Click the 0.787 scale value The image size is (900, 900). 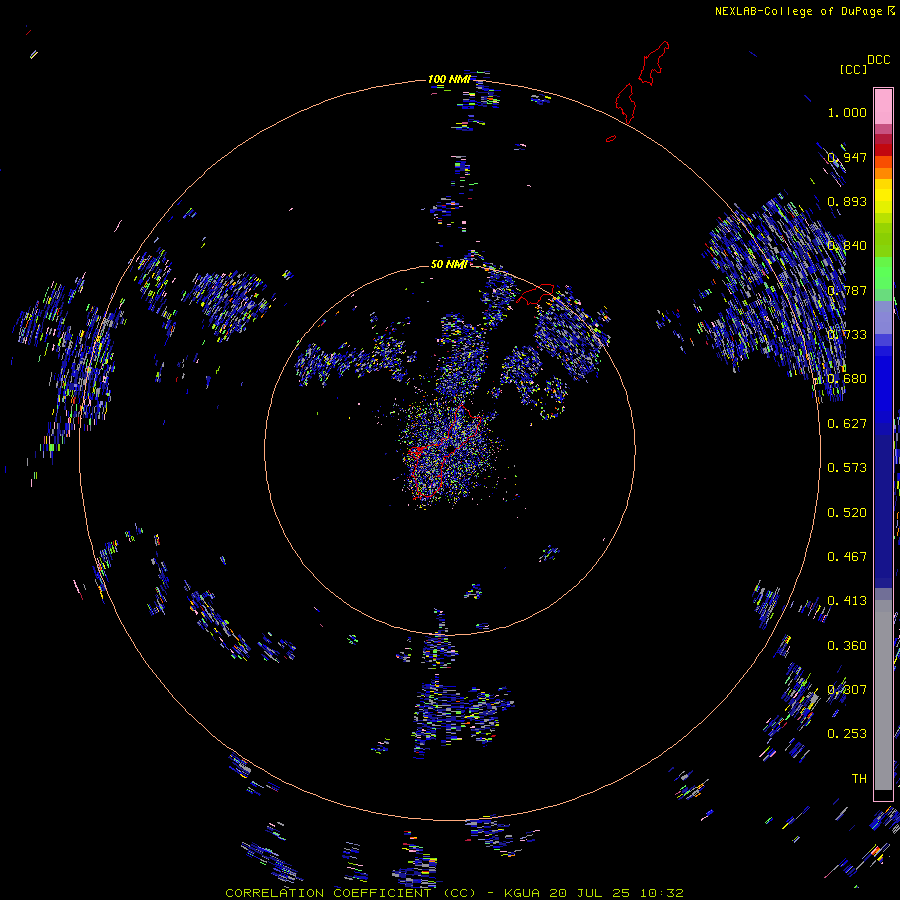[x=847, y=290]
